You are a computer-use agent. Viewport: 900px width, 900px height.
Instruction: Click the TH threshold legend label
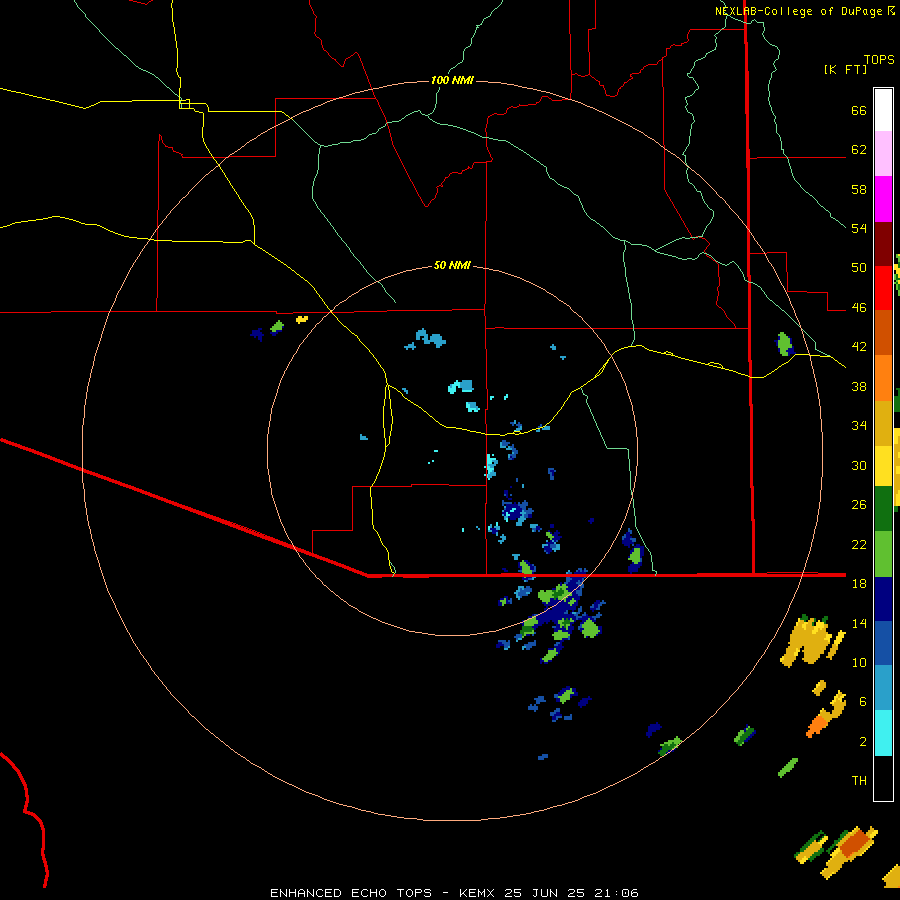[x=859, y=781]
